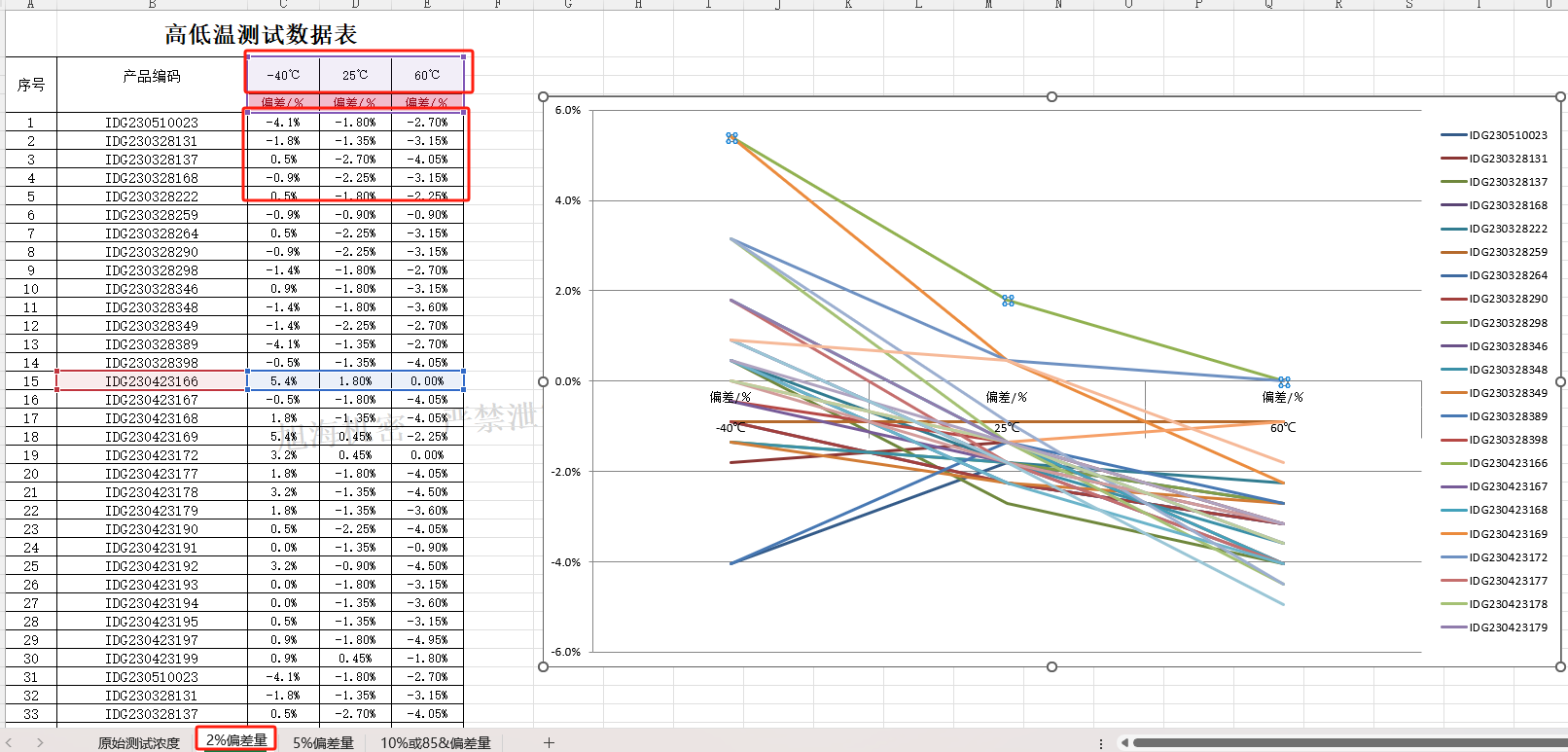Image resolution: width=1568 pixels, height=752 pixels.
Task: Select product code IDG230510023 in row 1
Action: click(x=152, y=123)
